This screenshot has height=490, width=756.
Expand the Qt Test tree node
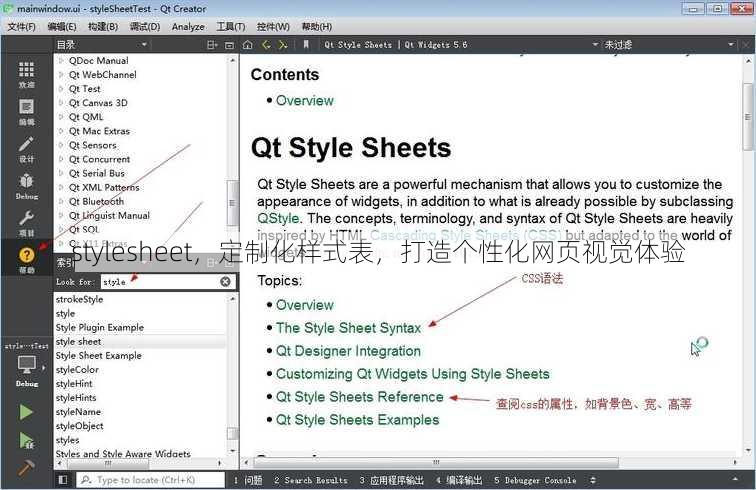pos(61,89)
